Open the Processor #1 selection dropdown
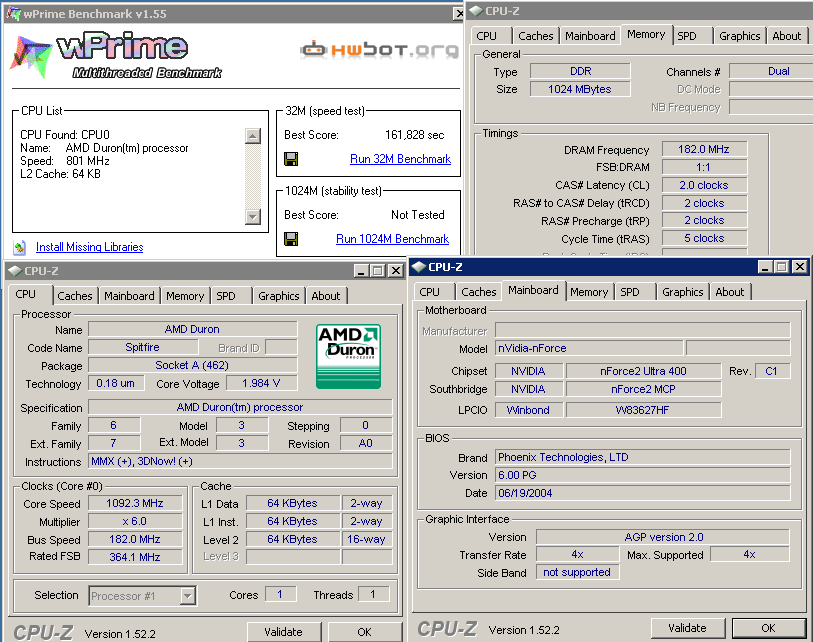The image size is (813, 642). (187, 596)
